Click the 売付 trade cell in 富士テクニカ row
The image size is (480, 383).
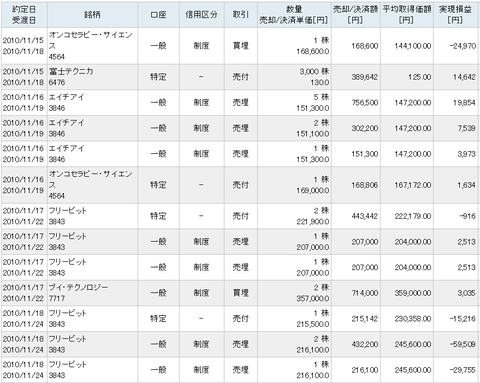pos(241,77)
